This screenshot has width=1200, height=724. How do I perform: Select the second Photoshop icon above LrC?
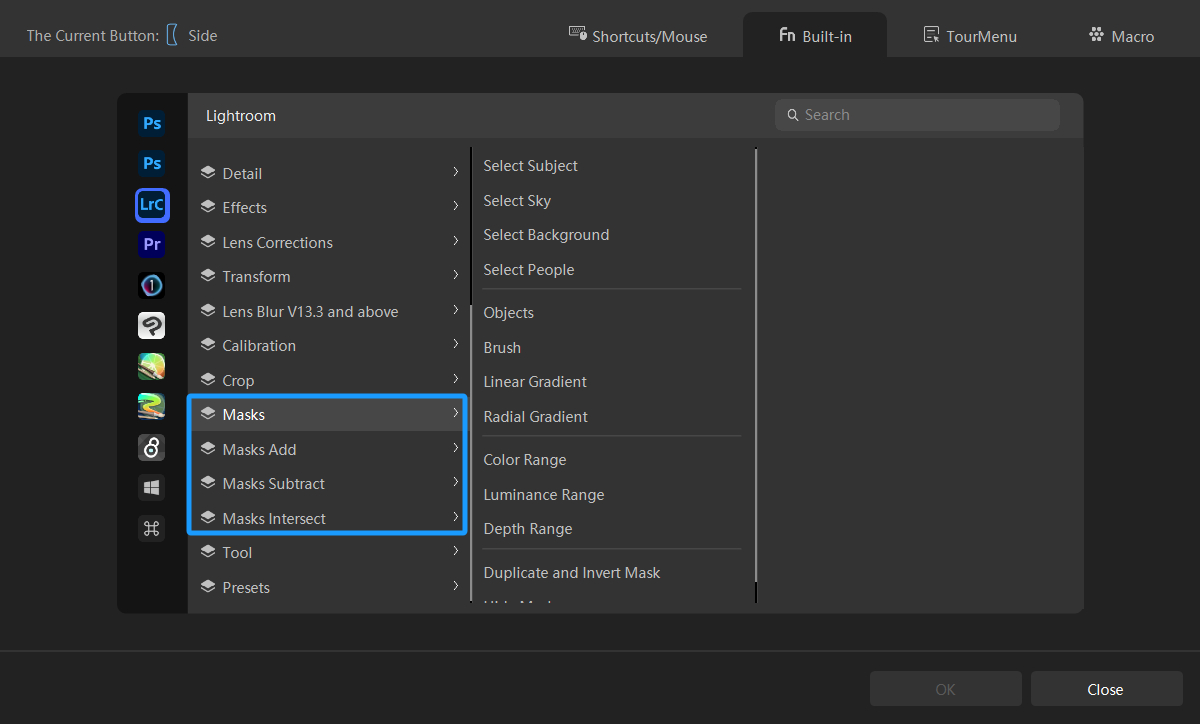tap(152, 164)
